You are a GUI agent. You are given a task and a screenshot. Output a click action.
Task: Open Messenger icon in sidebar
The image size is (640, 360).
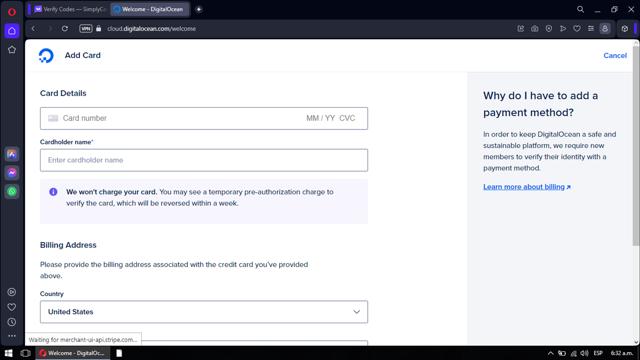(12, 173)
